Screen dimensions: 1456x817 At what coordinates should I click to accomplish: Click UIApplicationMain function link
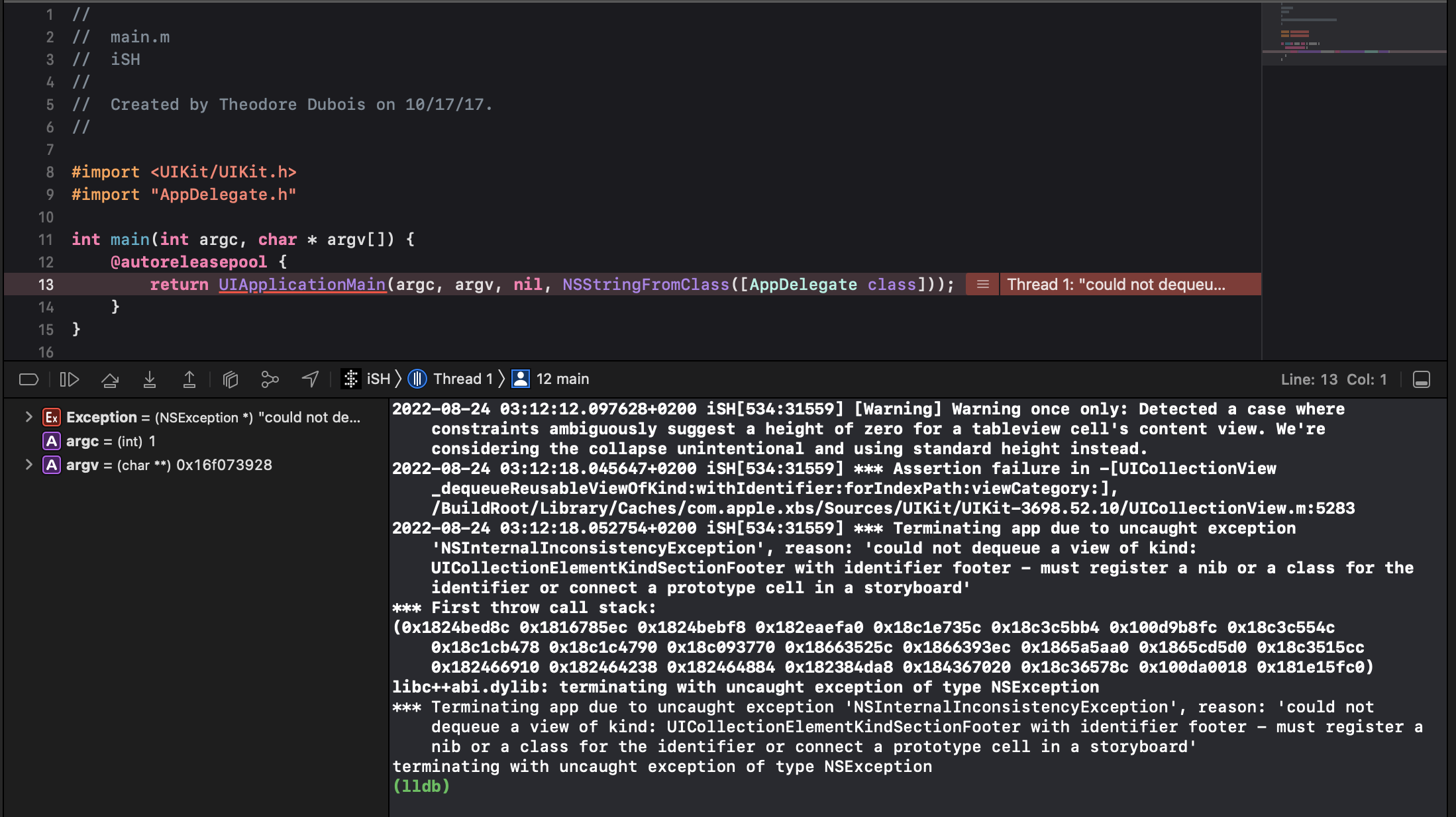coord(302,285)
